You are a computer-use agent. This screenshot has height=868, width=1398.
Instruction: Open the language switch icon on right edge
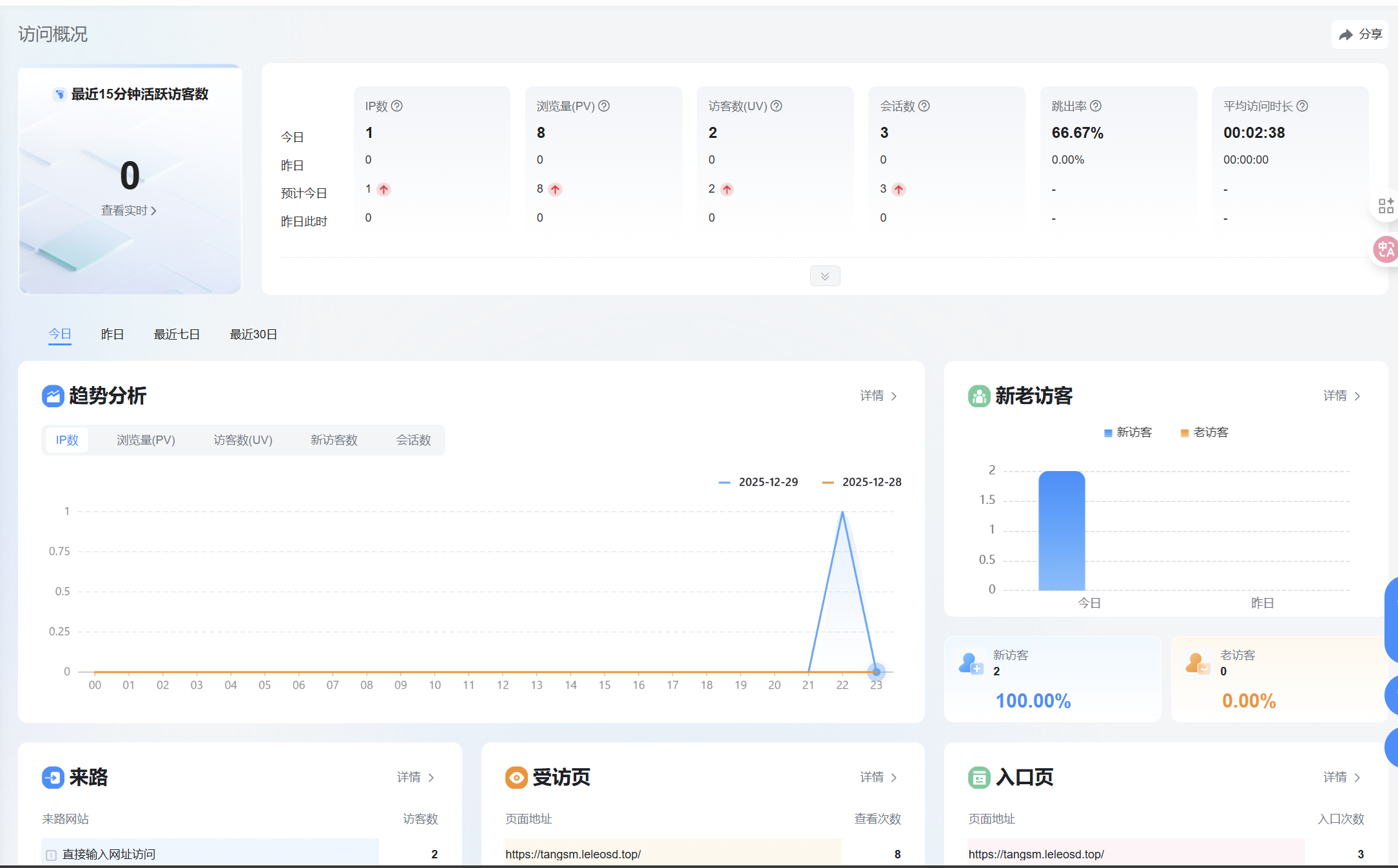pyautogui.click(x=1387, y=249)
